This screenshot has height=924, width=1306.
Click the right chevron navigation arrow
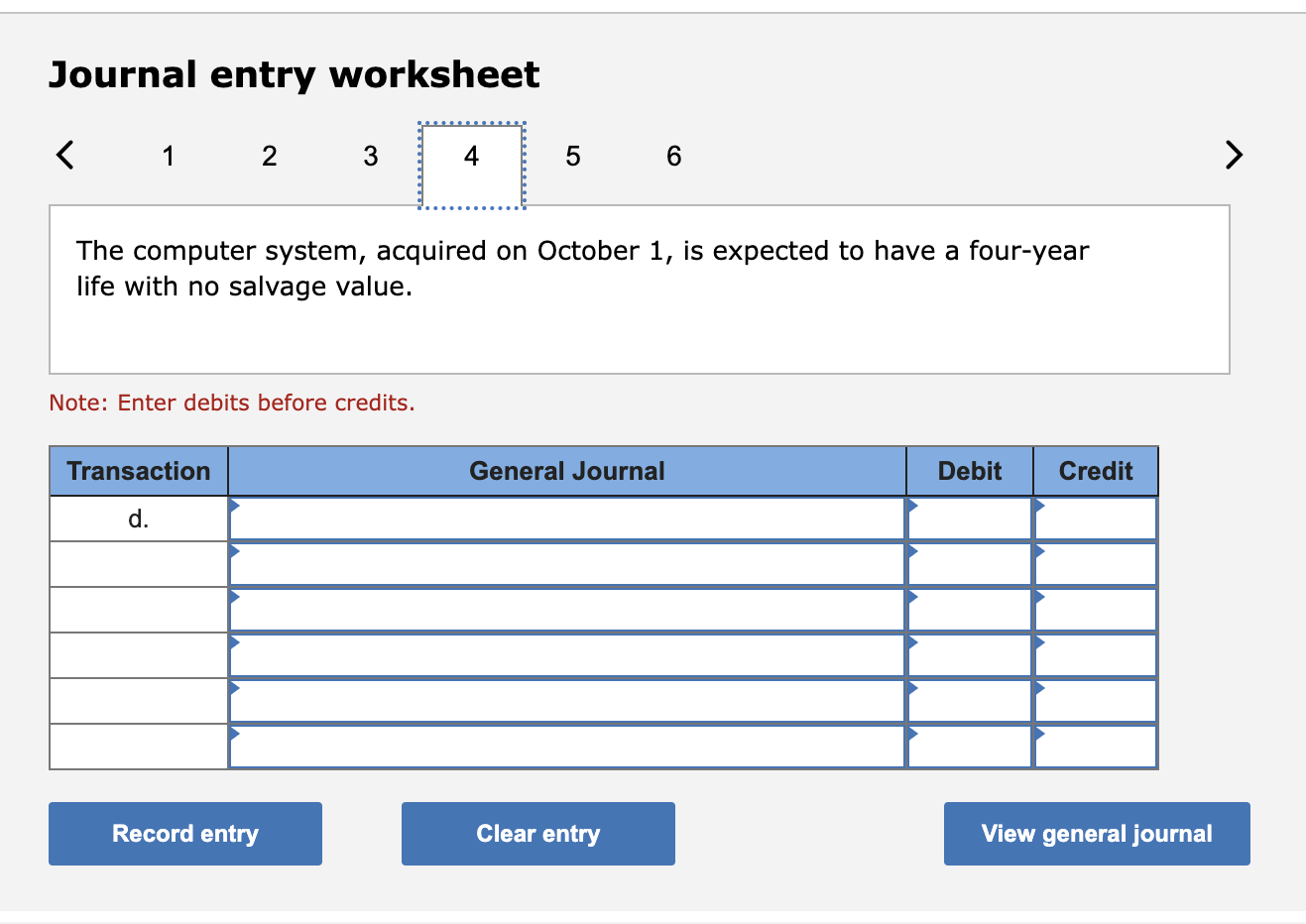click(x=1233, y=155)
